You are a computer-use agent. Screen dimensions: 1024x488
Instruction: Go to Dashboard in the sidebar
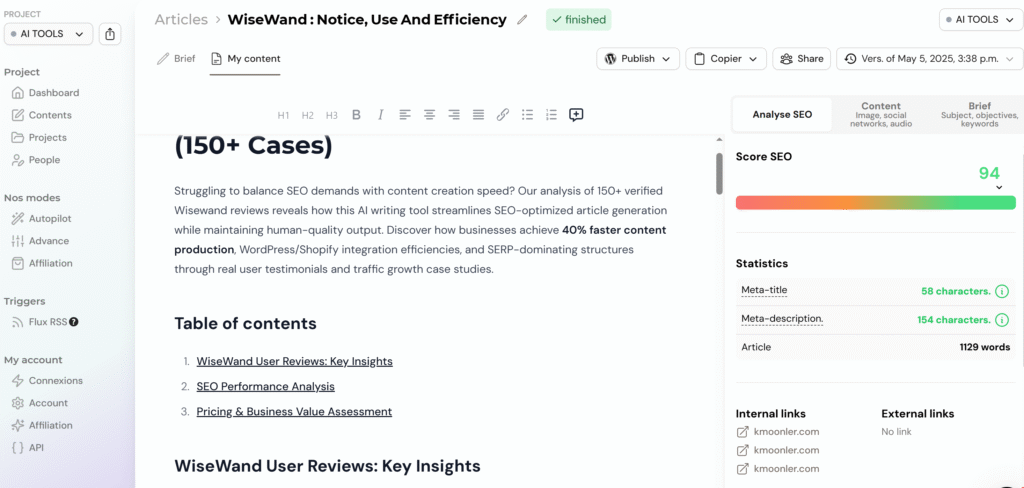45,93
